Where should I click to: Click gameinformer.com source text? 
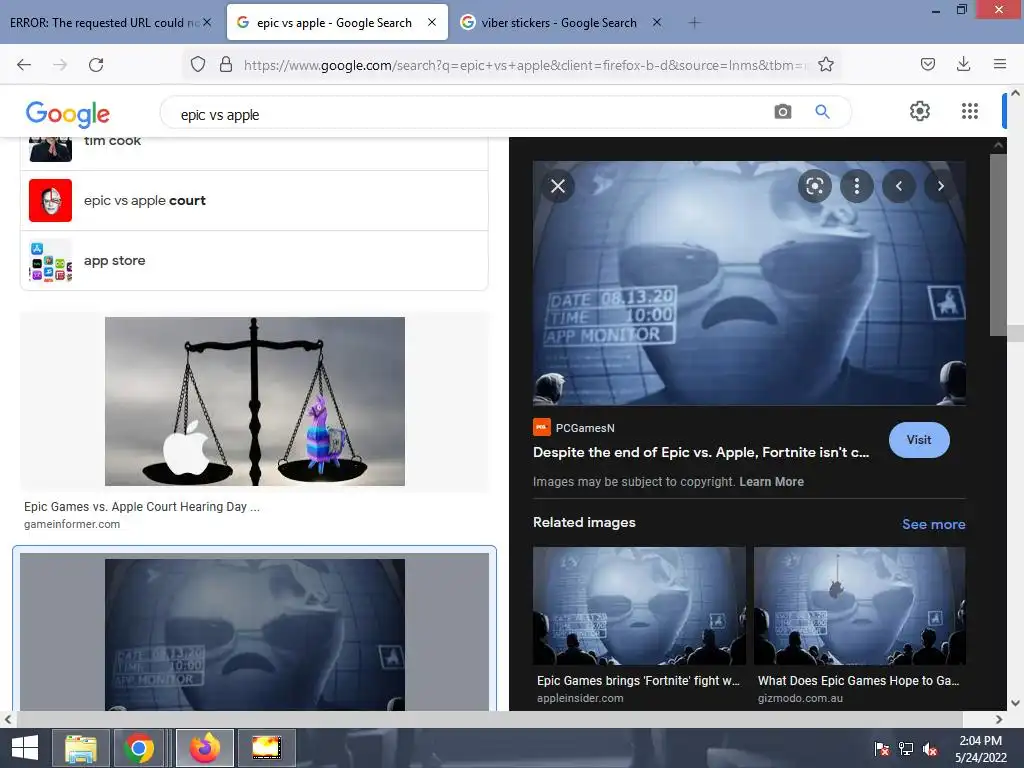pyautogui.click(x=72, y=524)
